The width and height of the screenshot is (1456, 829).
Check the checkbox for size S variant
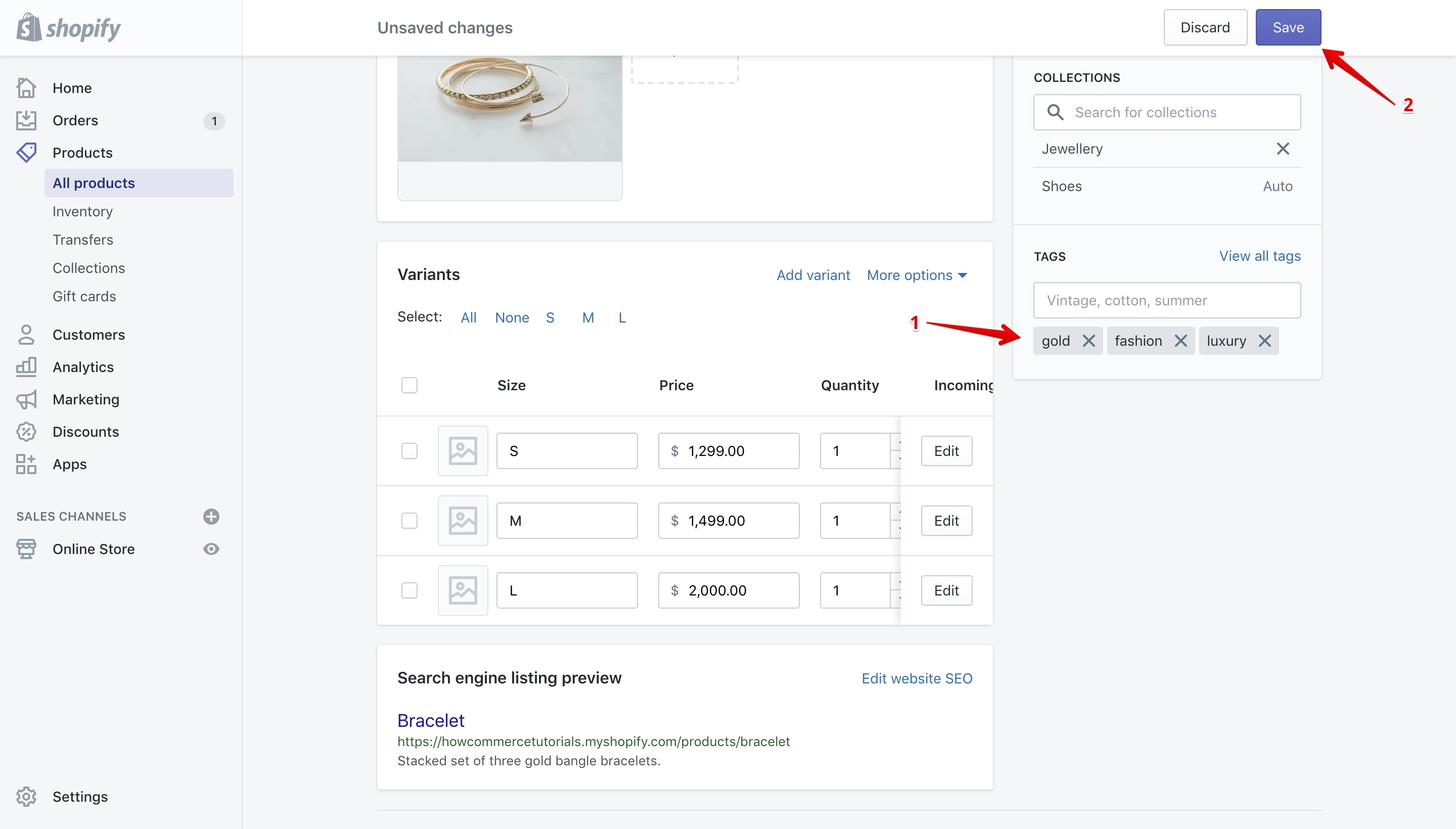tap(409, 451)
